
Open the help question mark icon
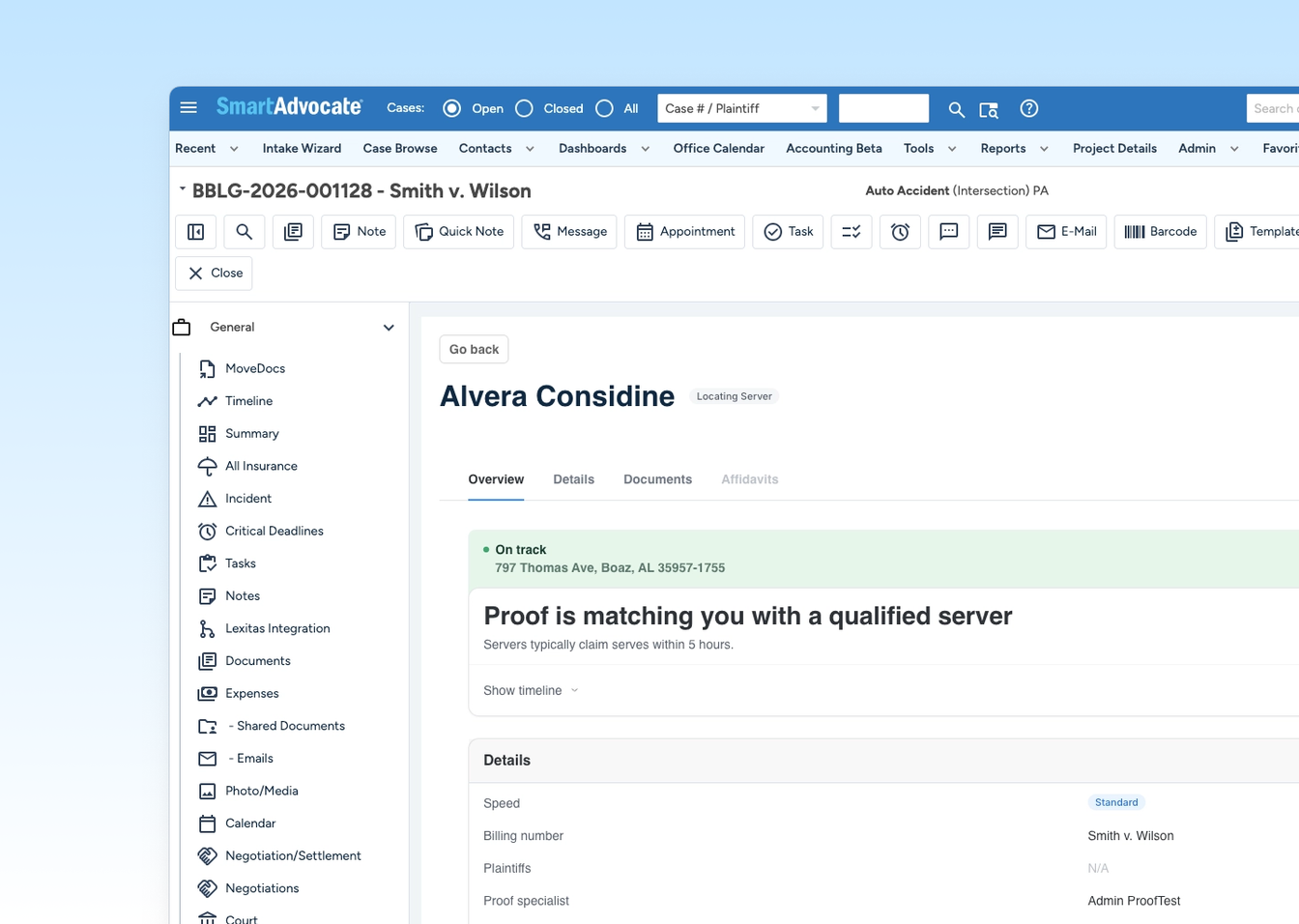1029,108
